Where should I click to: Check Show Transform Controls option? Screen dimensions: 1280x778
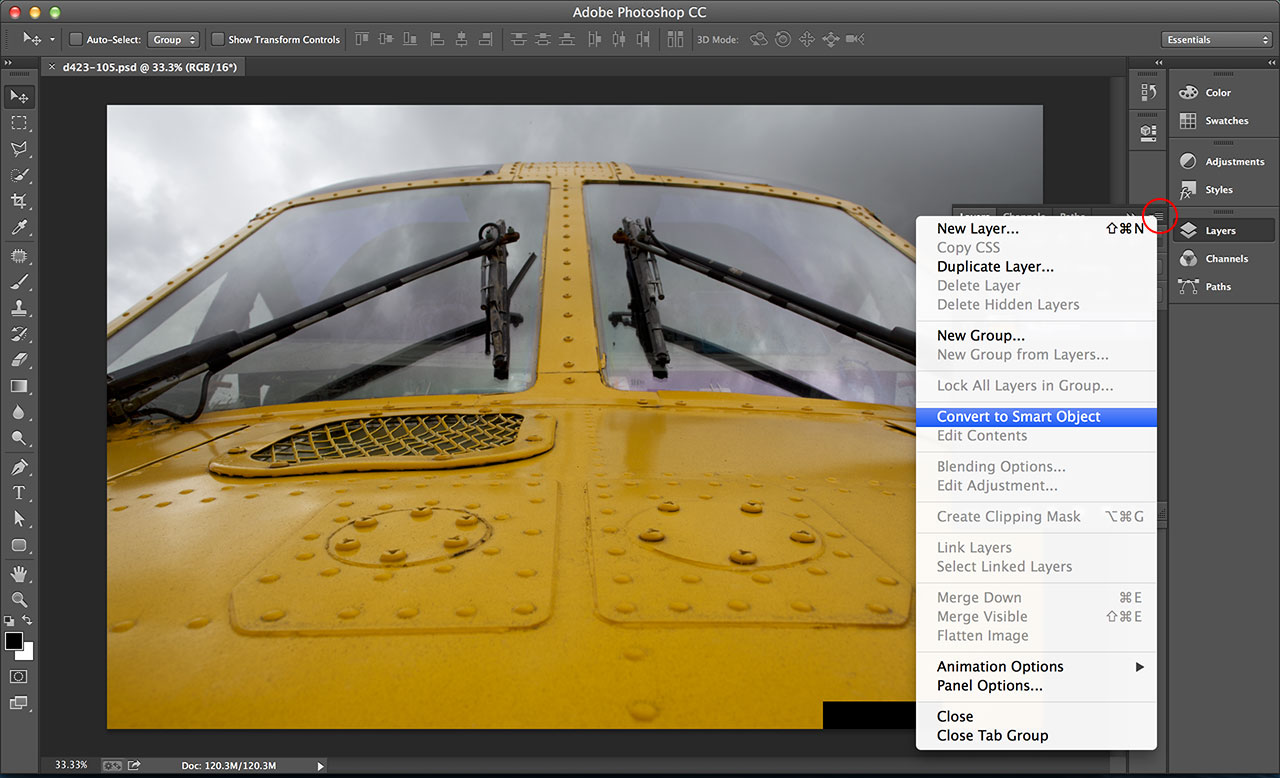pos(217,40)
